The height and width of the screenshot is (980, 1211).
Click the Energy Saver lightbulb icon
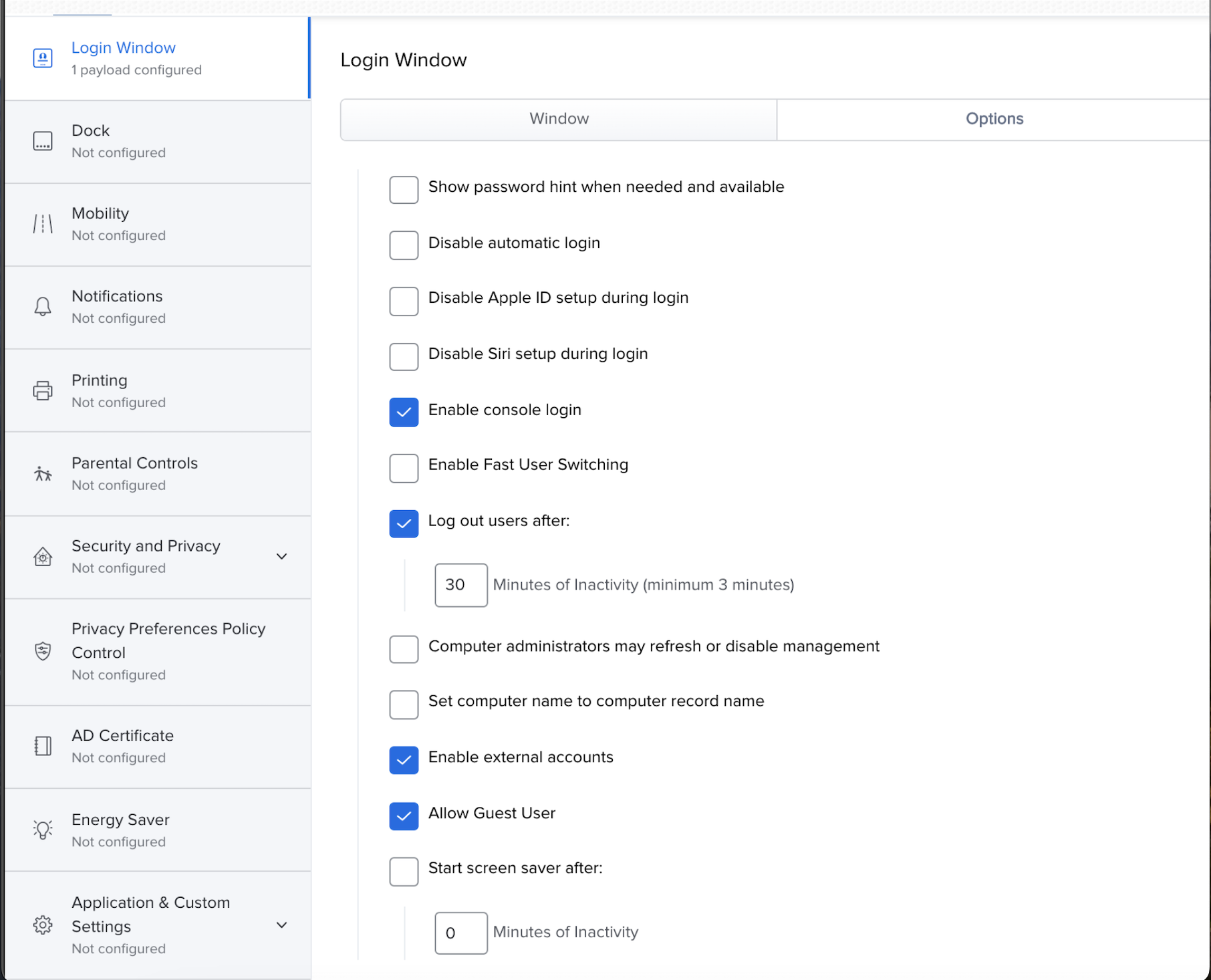(x=43, y=830)
